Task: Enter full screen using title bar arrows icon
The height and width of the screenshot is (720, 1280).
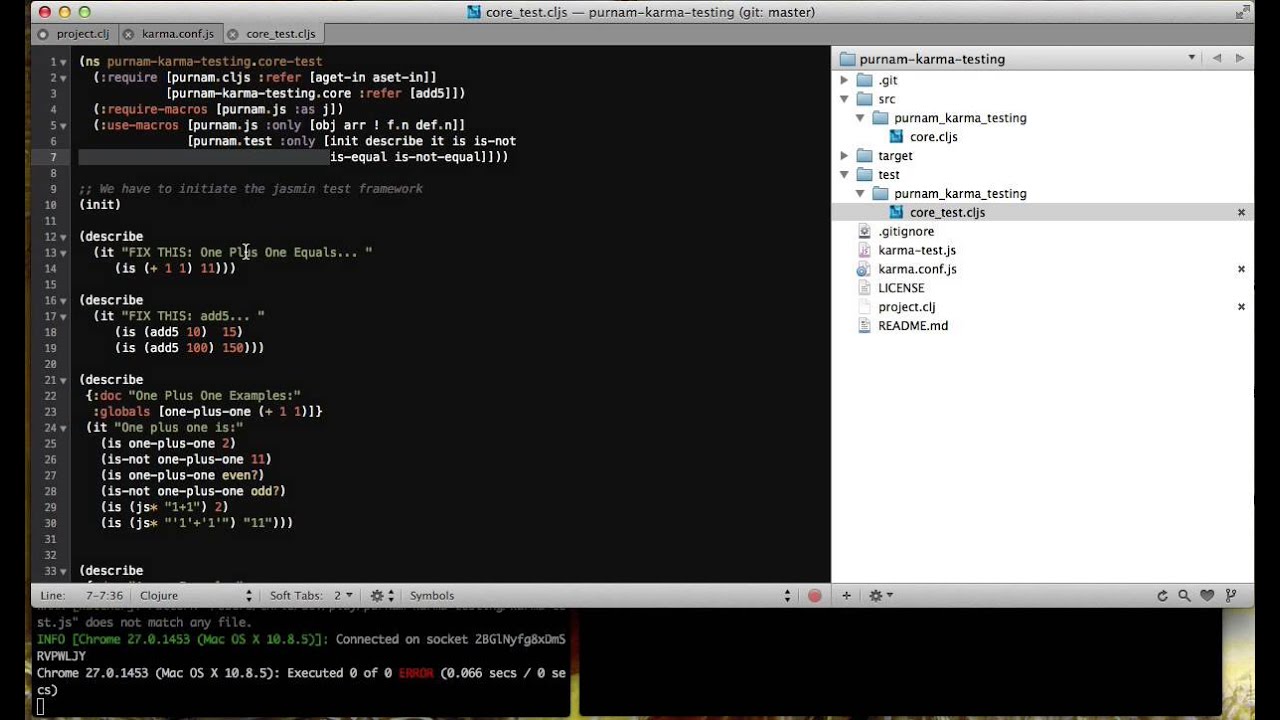Action: coord(1244,12)
